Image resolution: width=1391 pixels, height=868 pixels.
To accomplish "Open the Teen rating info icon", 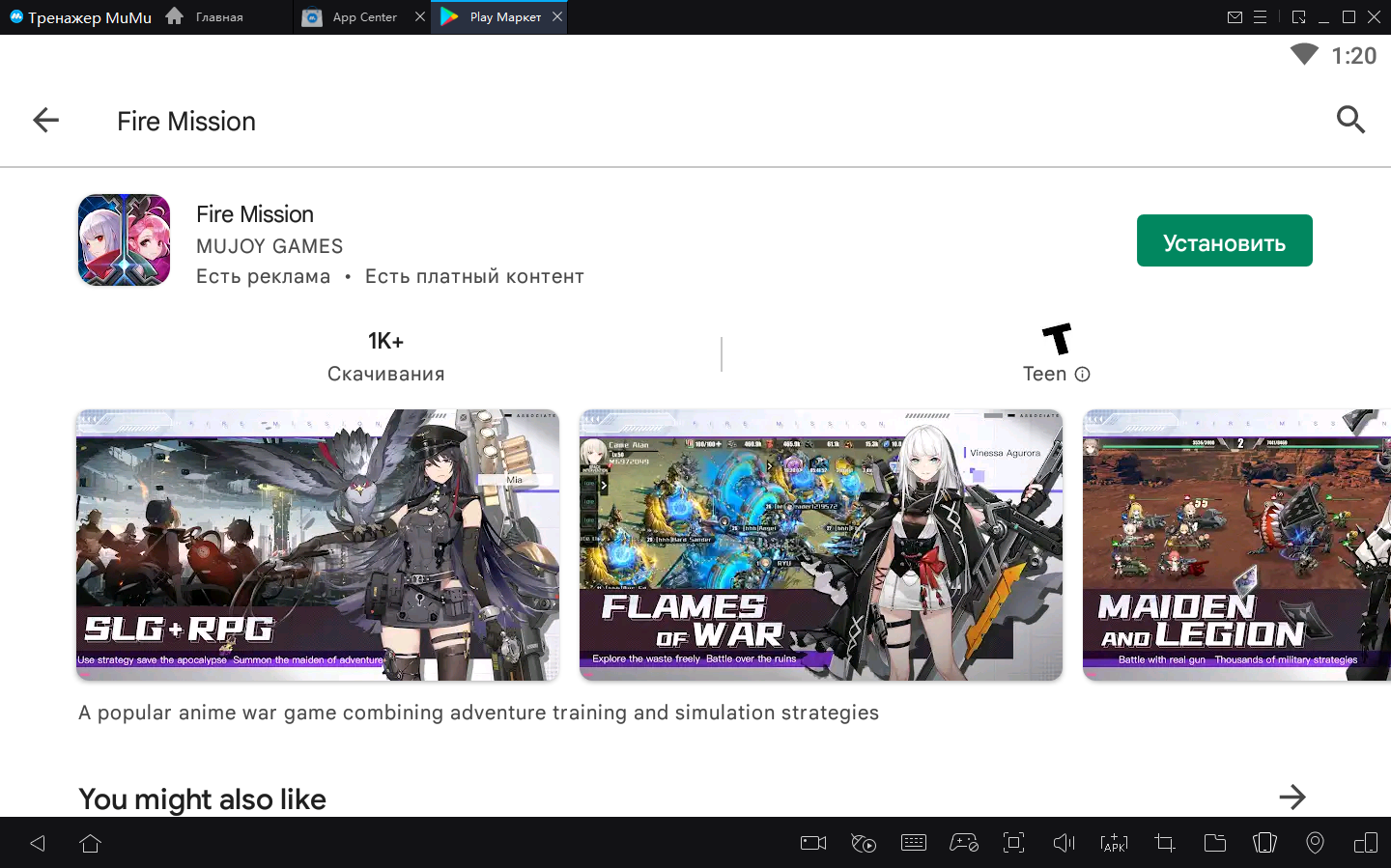I will 1082,375.
